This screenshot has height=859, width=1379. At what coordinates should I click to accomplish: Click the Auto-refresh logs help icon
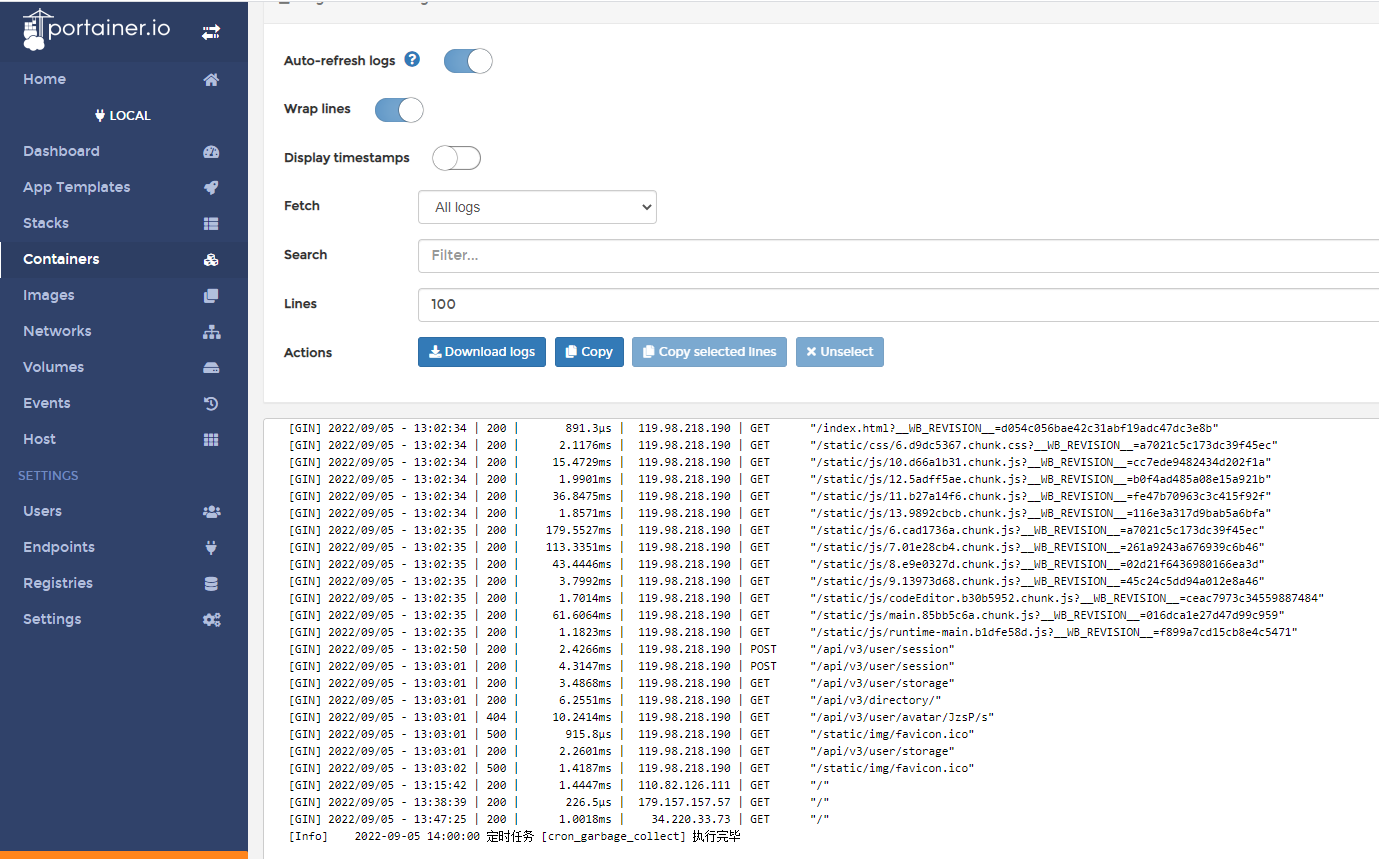pos(412,60)
